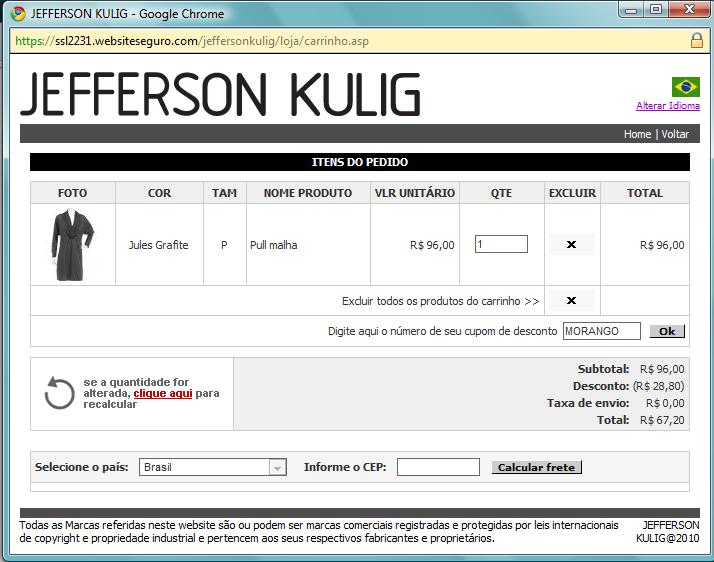Click the 'Pull malha' product name
This screenshot has height=562, width=714.
(x=274, y=245)
